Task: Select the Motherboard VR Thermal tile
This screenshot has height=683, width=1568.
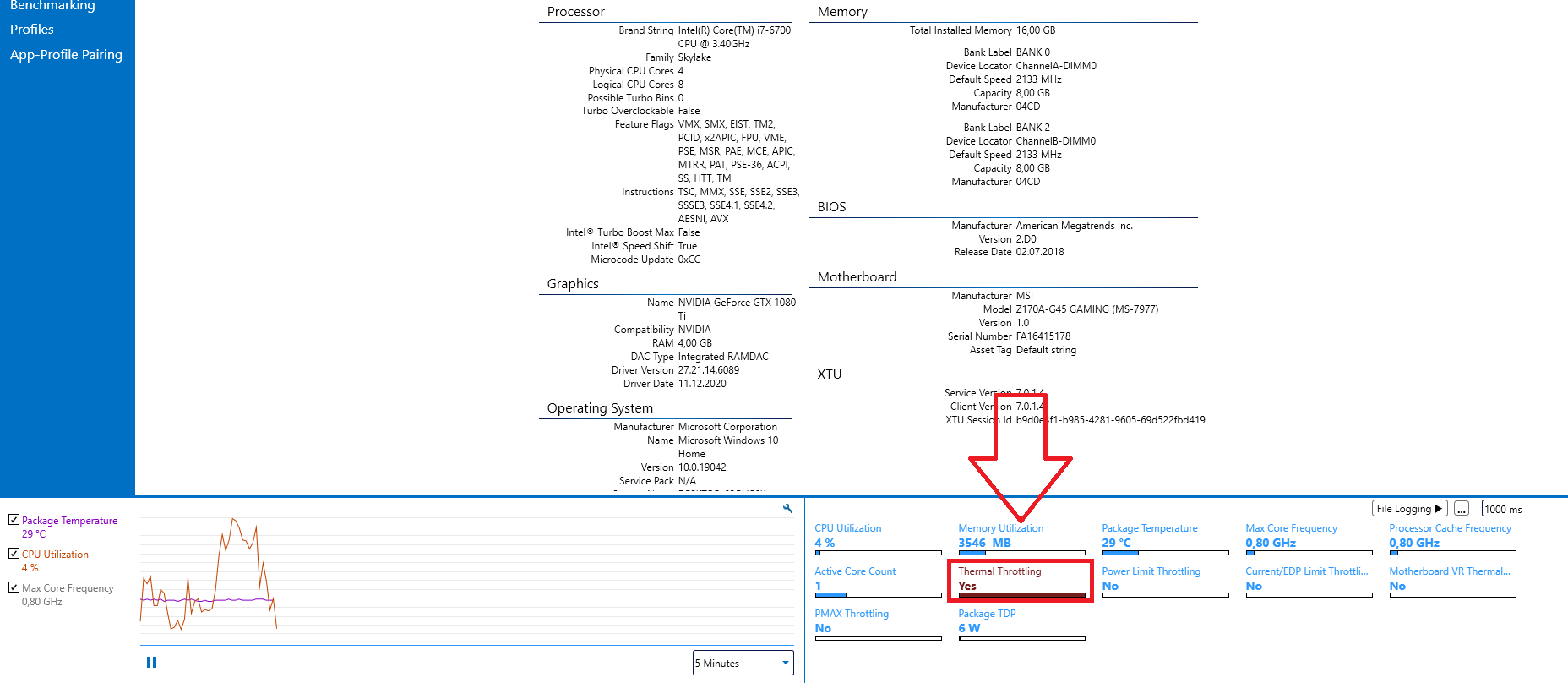Action: coord(1452,582)
